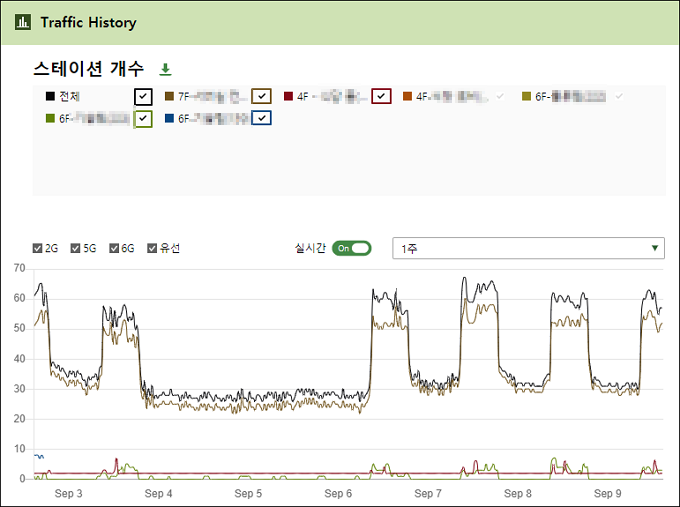Image resolution: width=680 pixels, height=507 pixels.
Task: Uncheck the 5G band checkbox
Action: pos(75,248)
